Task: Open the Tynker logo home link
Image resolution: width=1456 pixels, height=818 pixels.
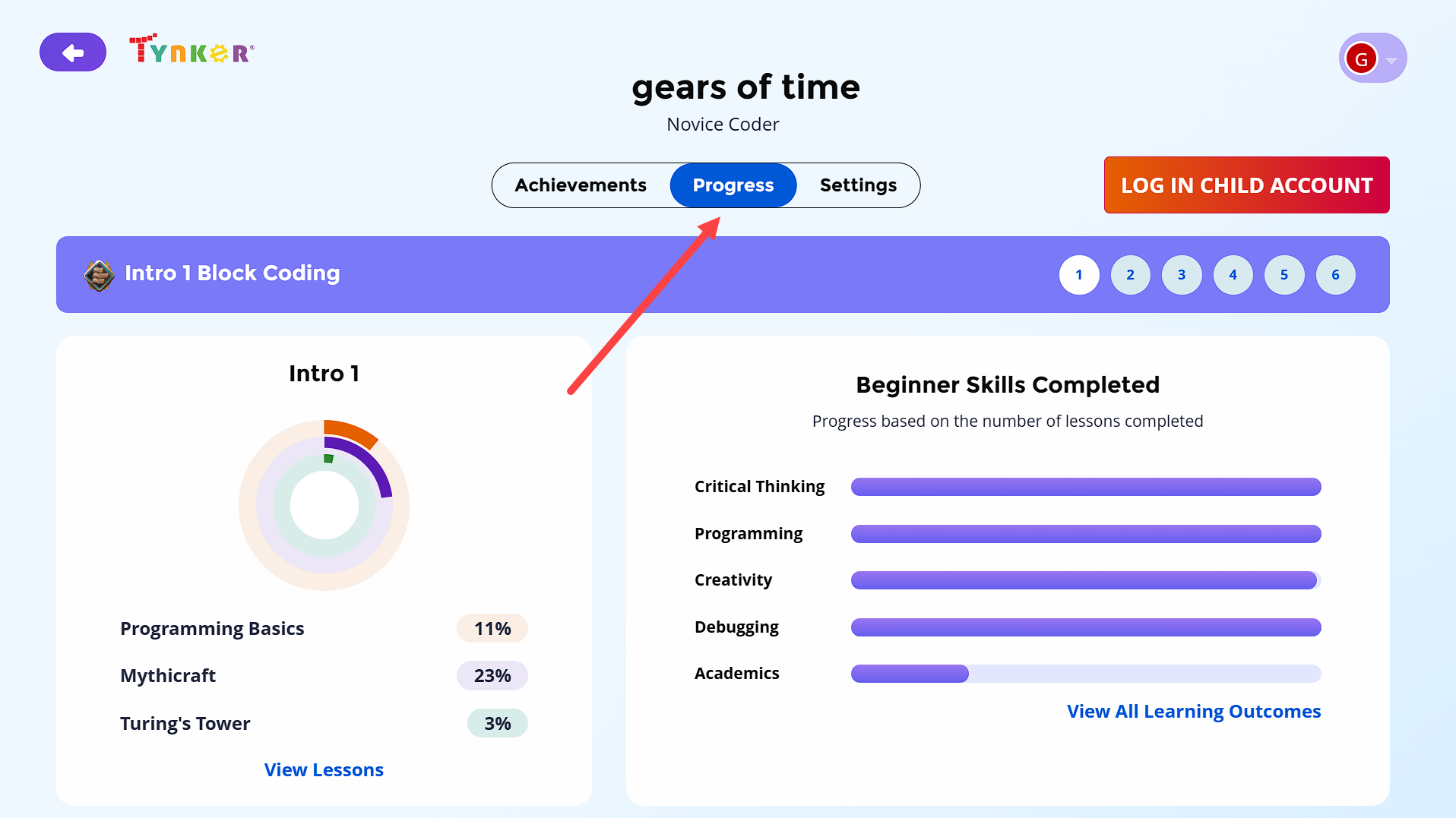Action: pos(191,49)
